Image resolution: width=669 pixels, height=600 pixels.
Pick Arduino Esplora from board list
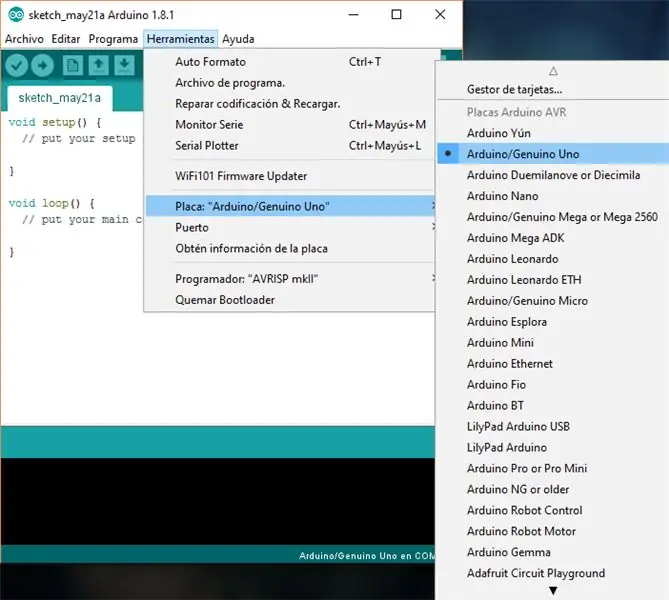553,322
